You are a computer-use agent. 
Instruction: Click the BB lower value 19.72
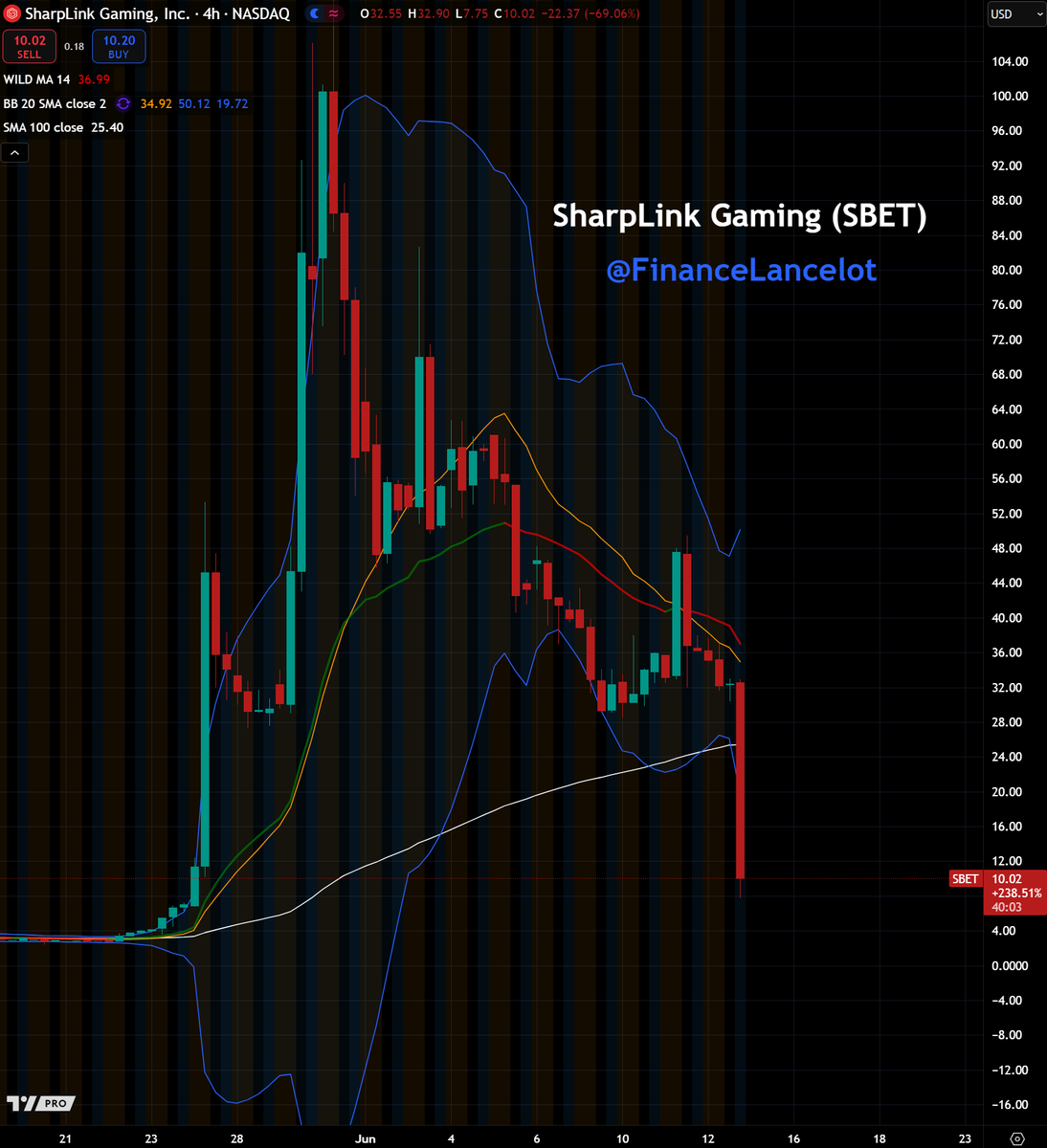click(x=233, y=103)
